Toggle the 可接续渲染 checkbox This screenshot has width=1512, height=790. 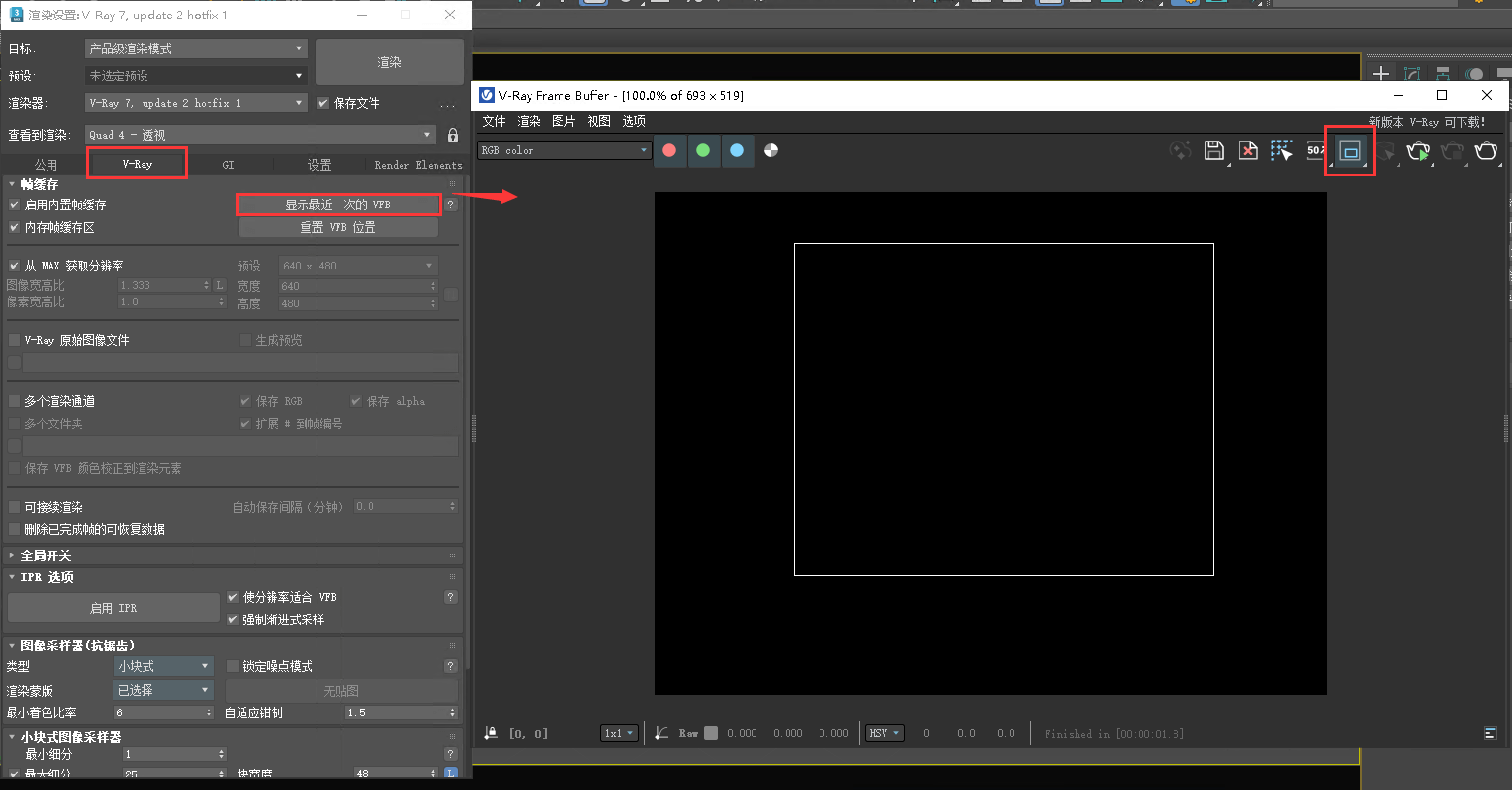[x=15, y=507]
